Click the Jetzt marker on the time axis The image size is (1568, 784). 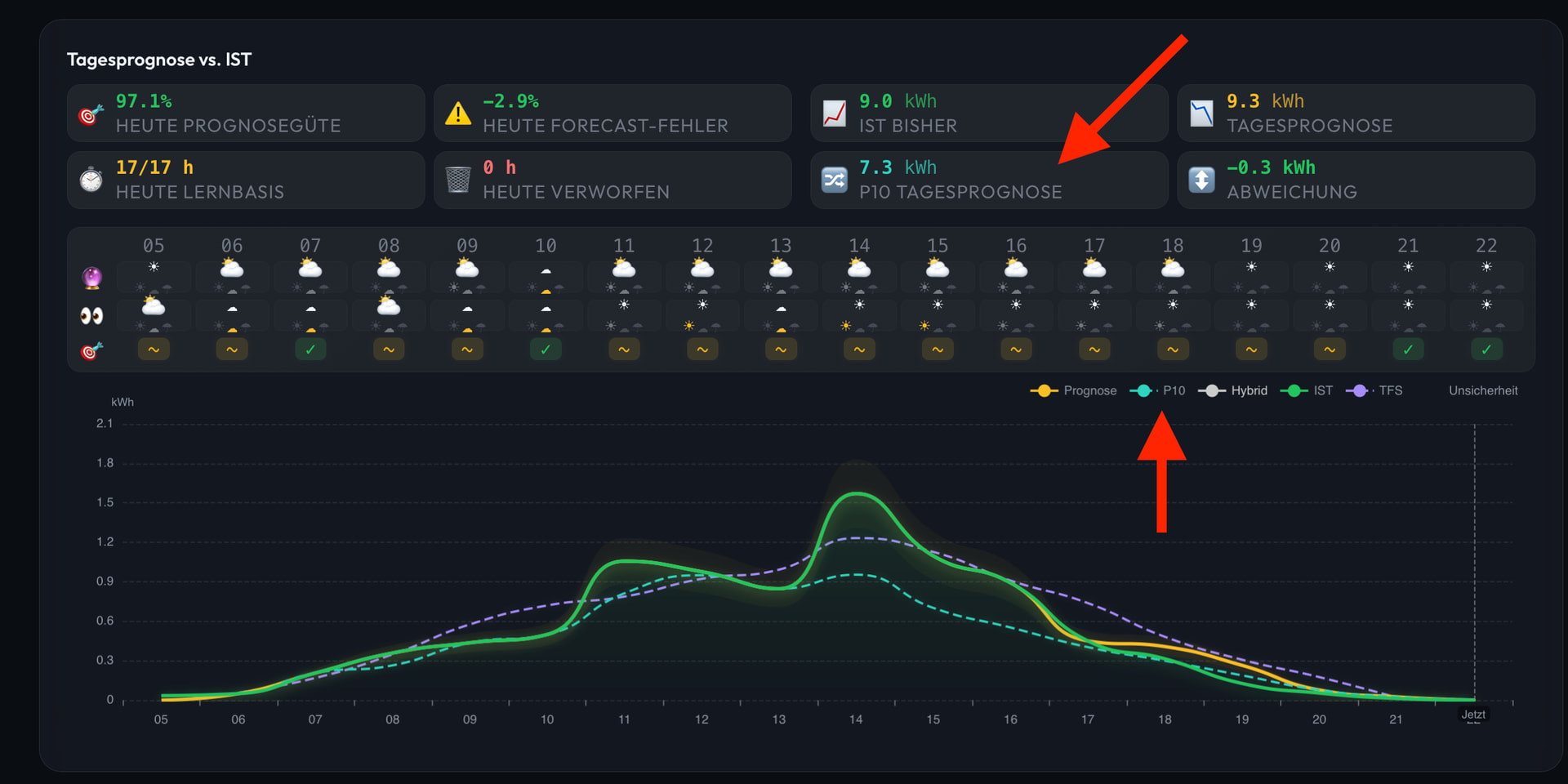[x=1473, y=715]
